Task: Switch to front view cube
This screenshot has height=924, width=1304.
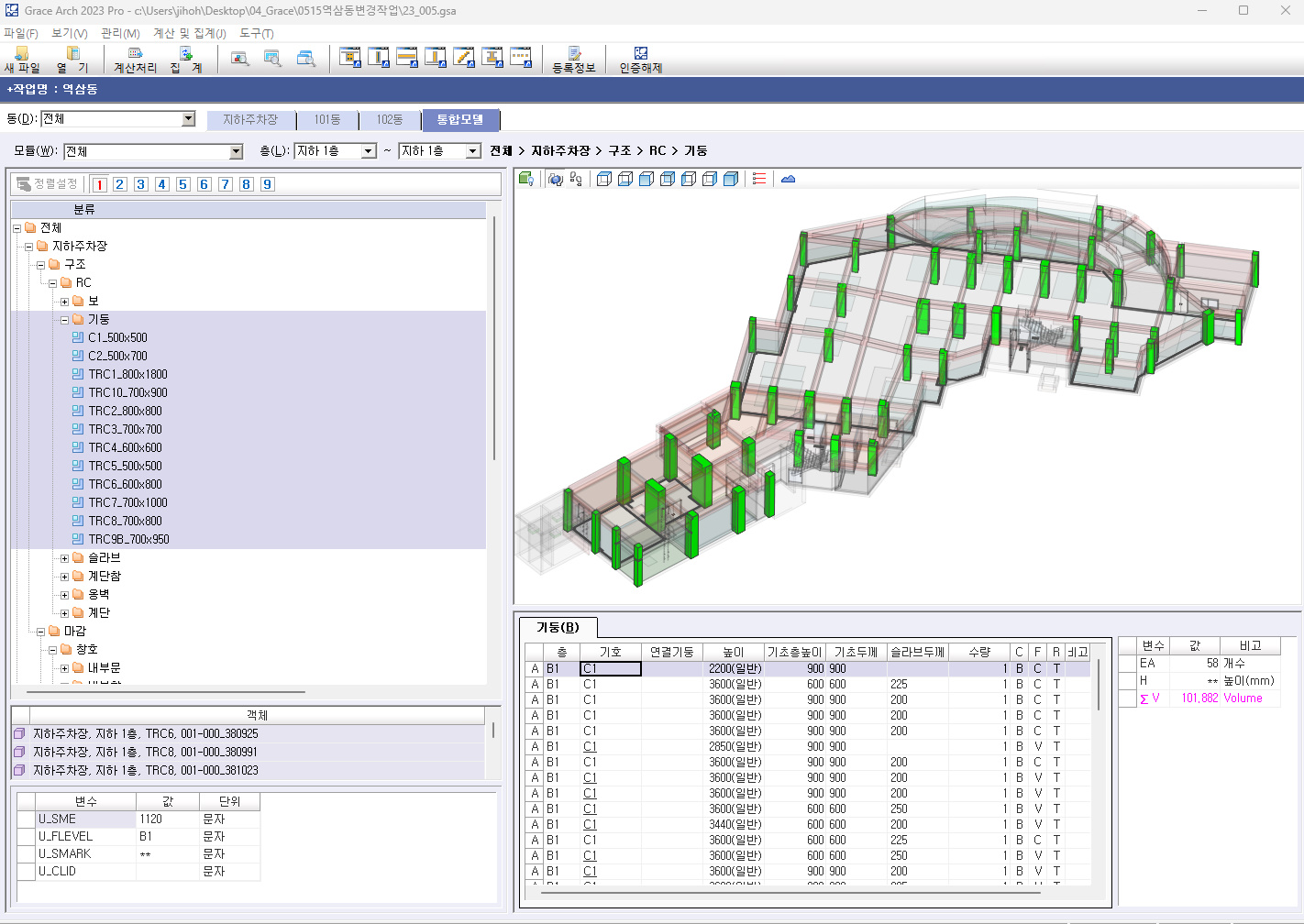Action: tap(646, 179)
